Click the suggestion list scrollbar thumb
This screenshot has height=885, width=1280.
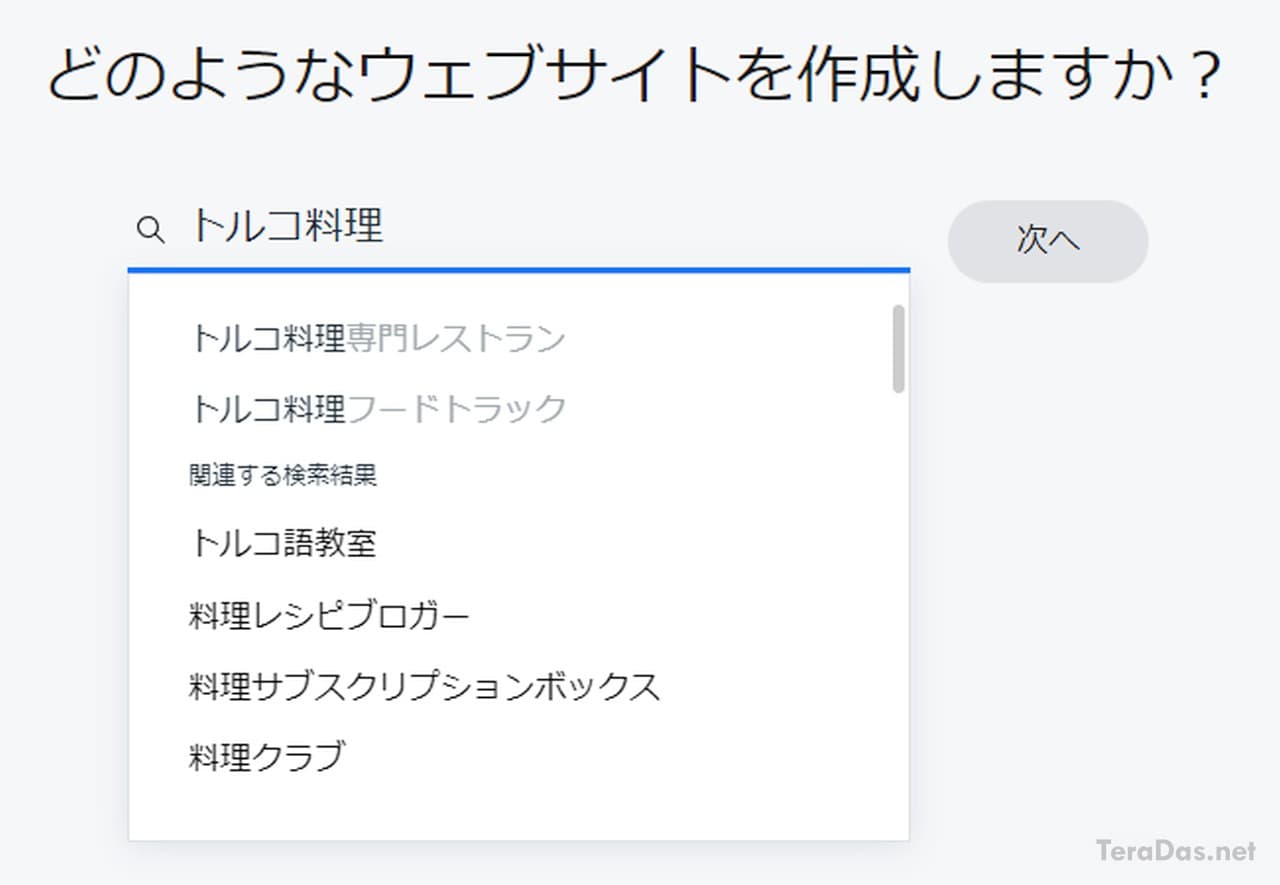tap(898, 348)
